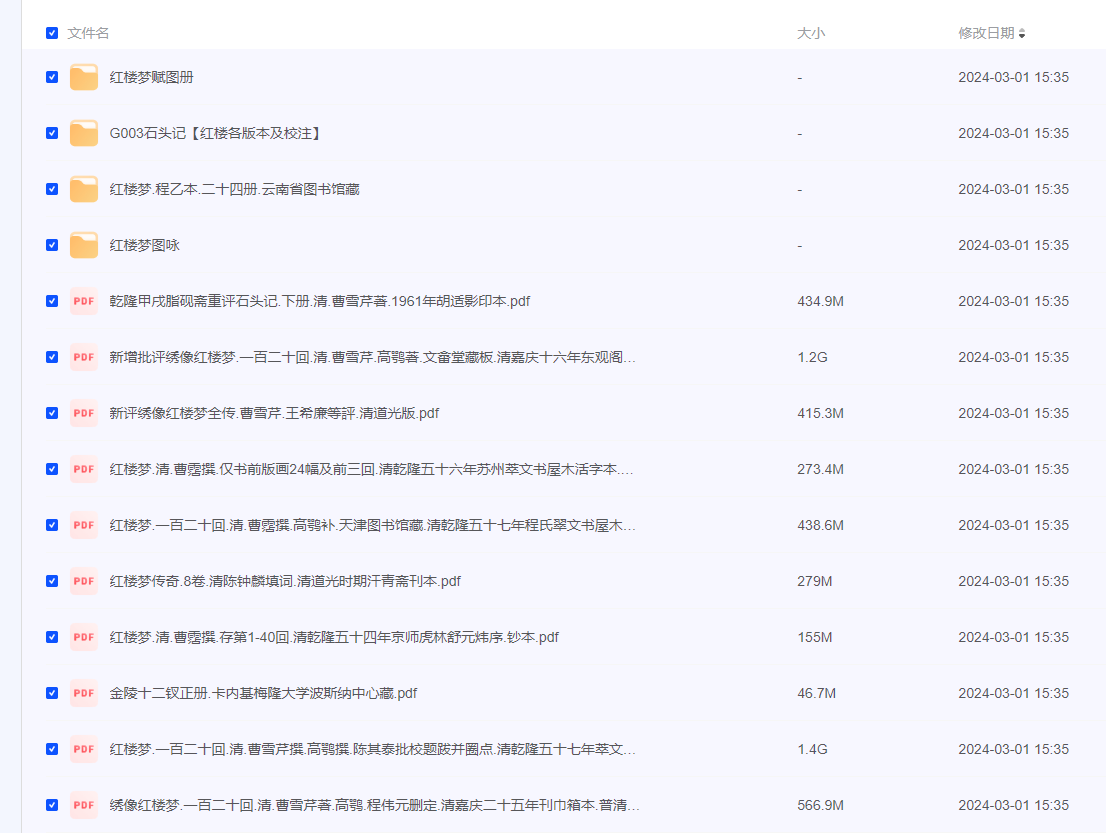The width and height of the screenshot is (1106, 833).
Task: Click PDF icon of 新评绣像红楼梦全传
Action: tap(84, 413)
